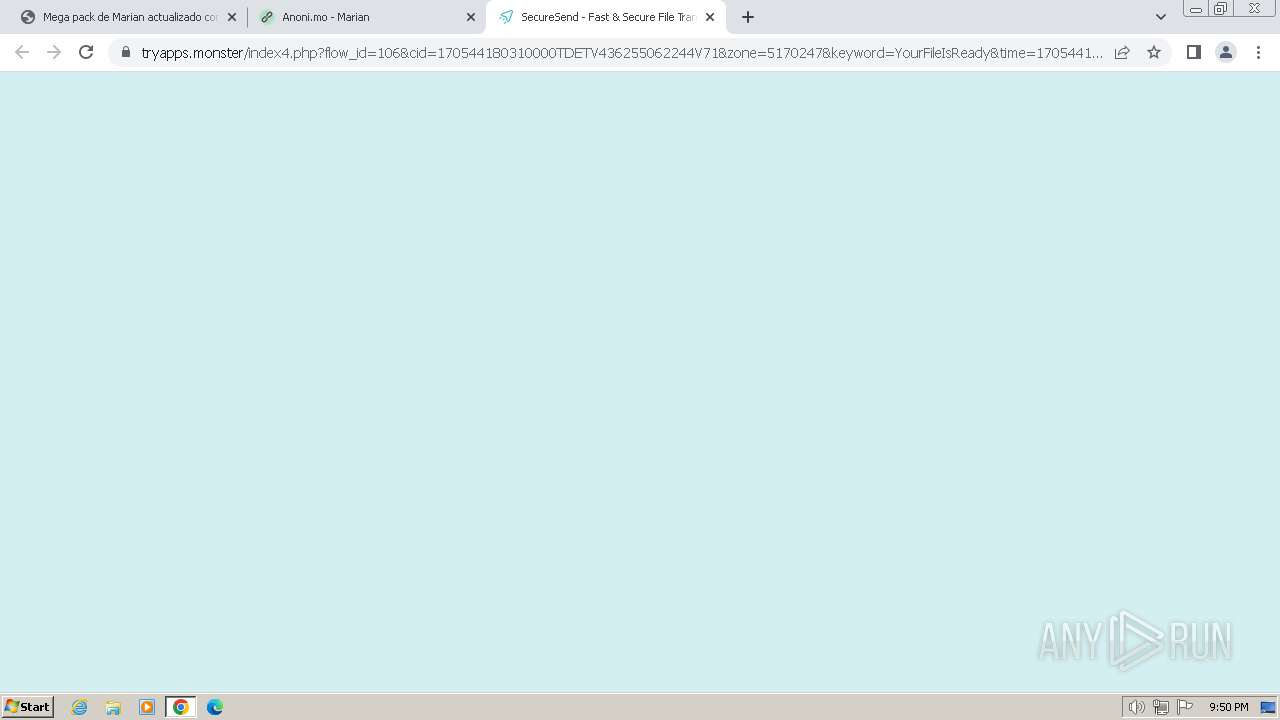
Task: Open Action Center flag icon
Action: 1185,707
